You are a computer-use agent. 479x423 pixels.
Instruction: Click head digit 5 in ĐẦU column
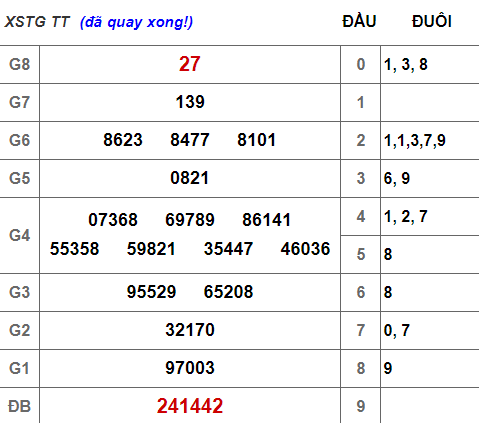361,254
